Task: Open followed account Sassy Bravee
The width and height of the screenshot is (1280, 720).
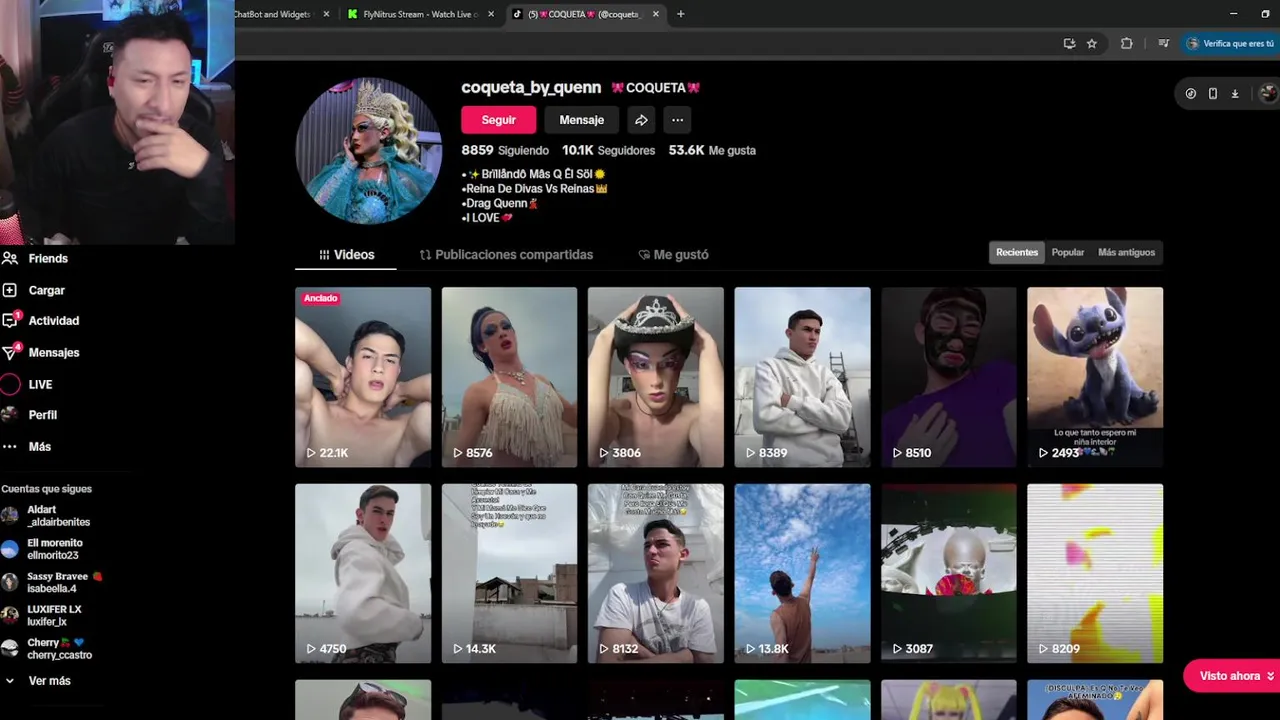Action: pyautogui.click(x=52, y=582)
